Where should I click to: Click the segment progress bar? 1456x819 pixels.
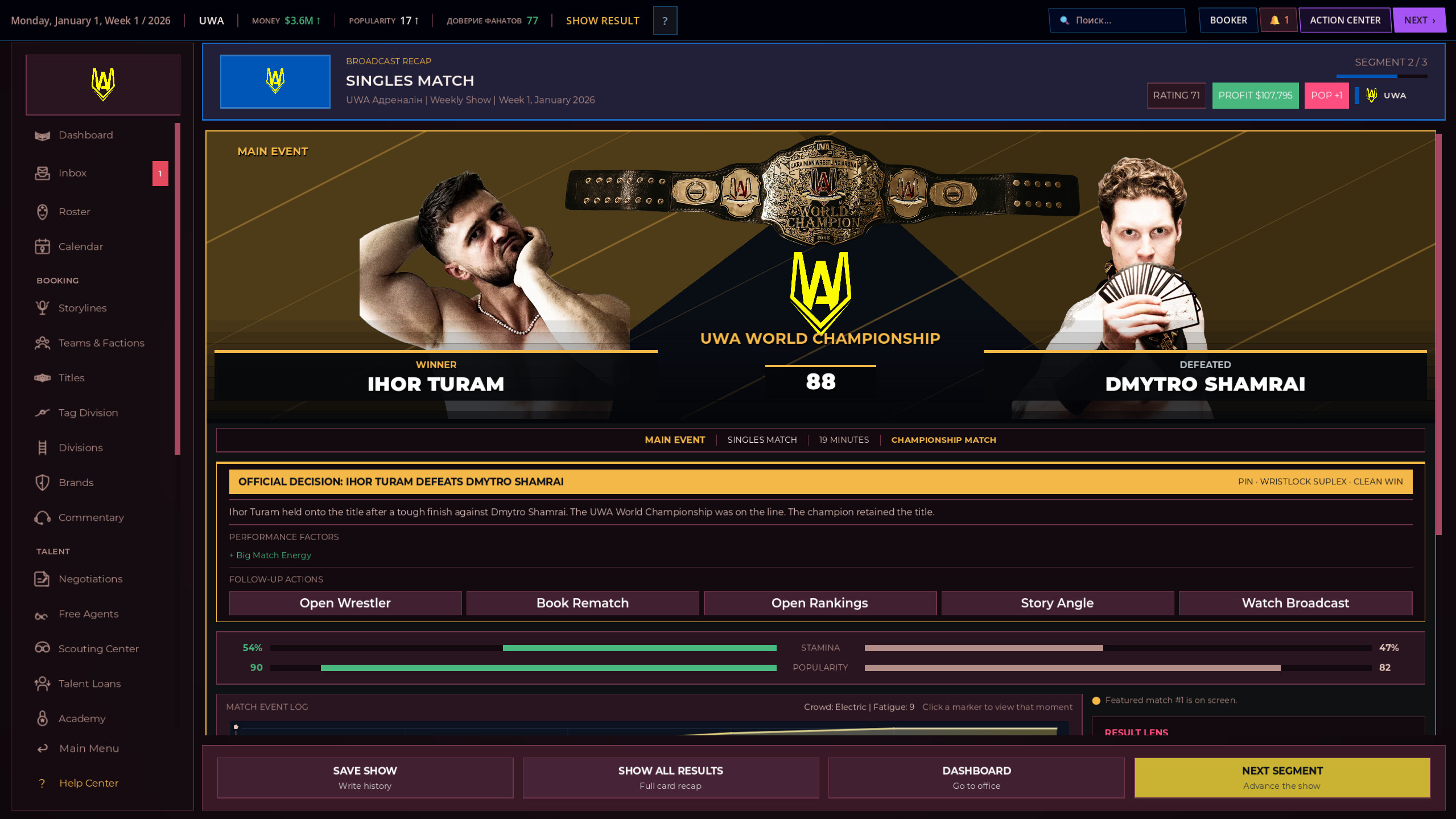tap(1381, 76)
